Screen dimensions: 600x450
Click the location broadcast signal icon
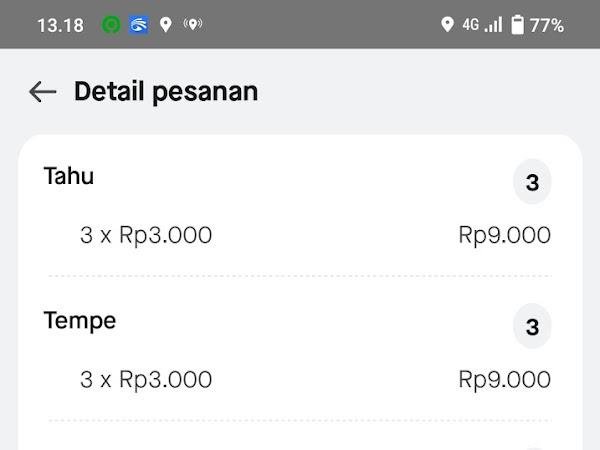(x=193, y=24)
